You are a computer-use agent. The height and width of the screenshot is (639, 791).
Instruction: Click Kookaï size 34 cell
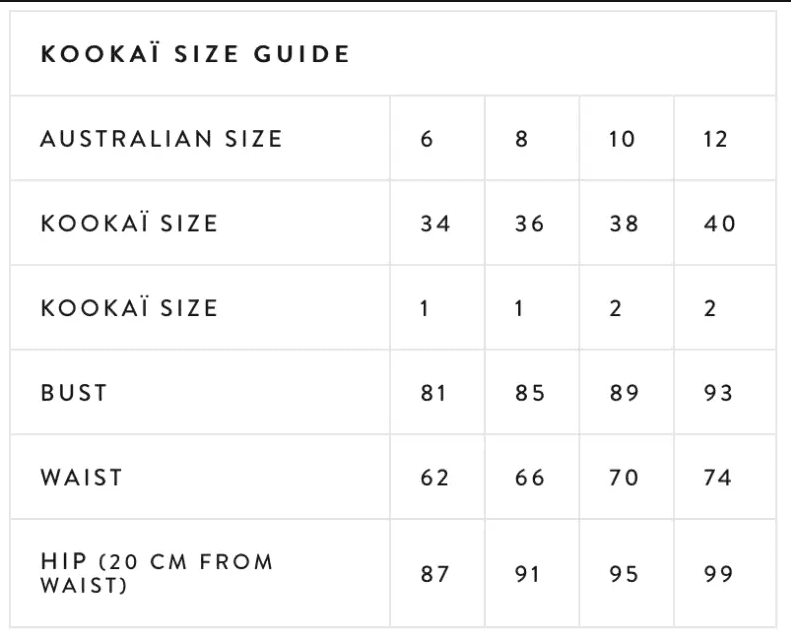[435, 223]
